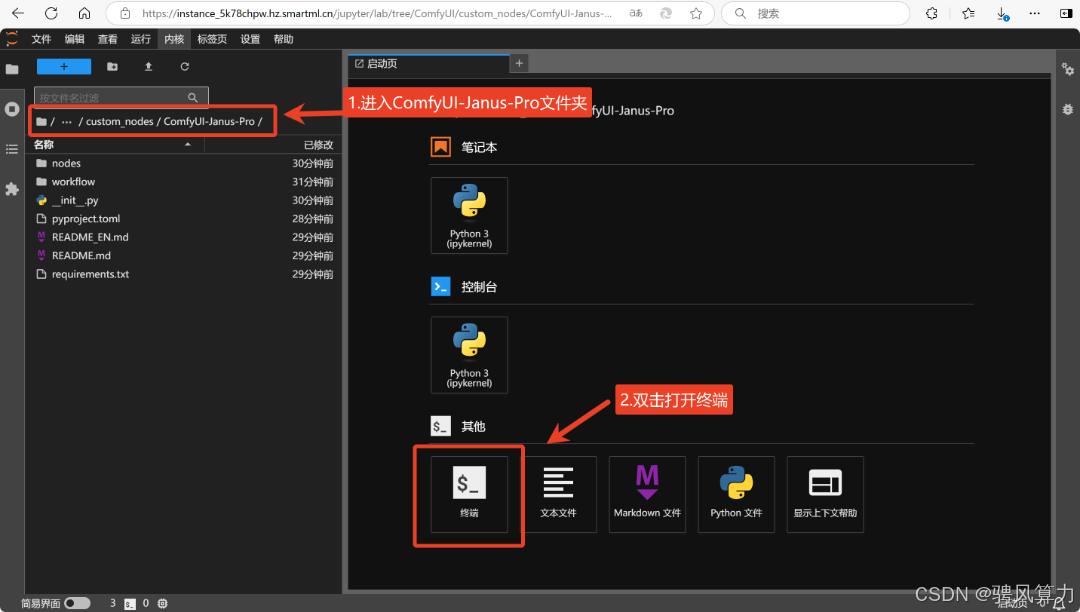Image resolution: width=1080 pixels, height=612 pixels.
Task: Create a new folder in file browser
Action: 112,66
